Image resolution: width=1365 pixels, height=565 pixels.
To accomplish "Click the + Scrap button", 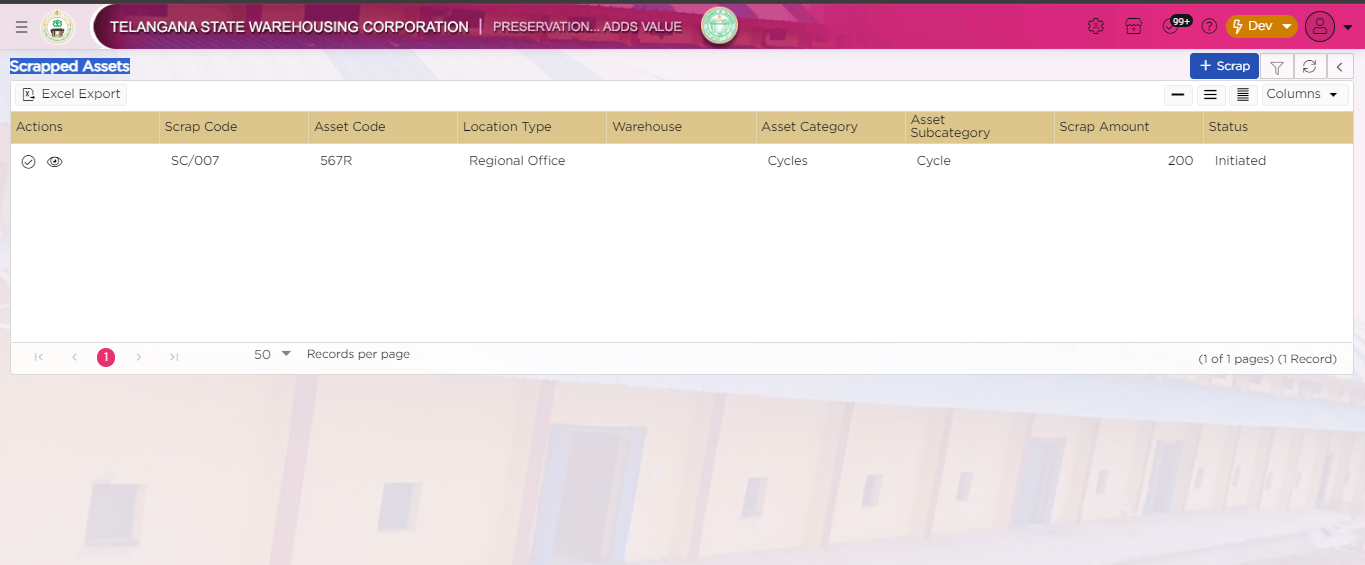I will 1224,66.
